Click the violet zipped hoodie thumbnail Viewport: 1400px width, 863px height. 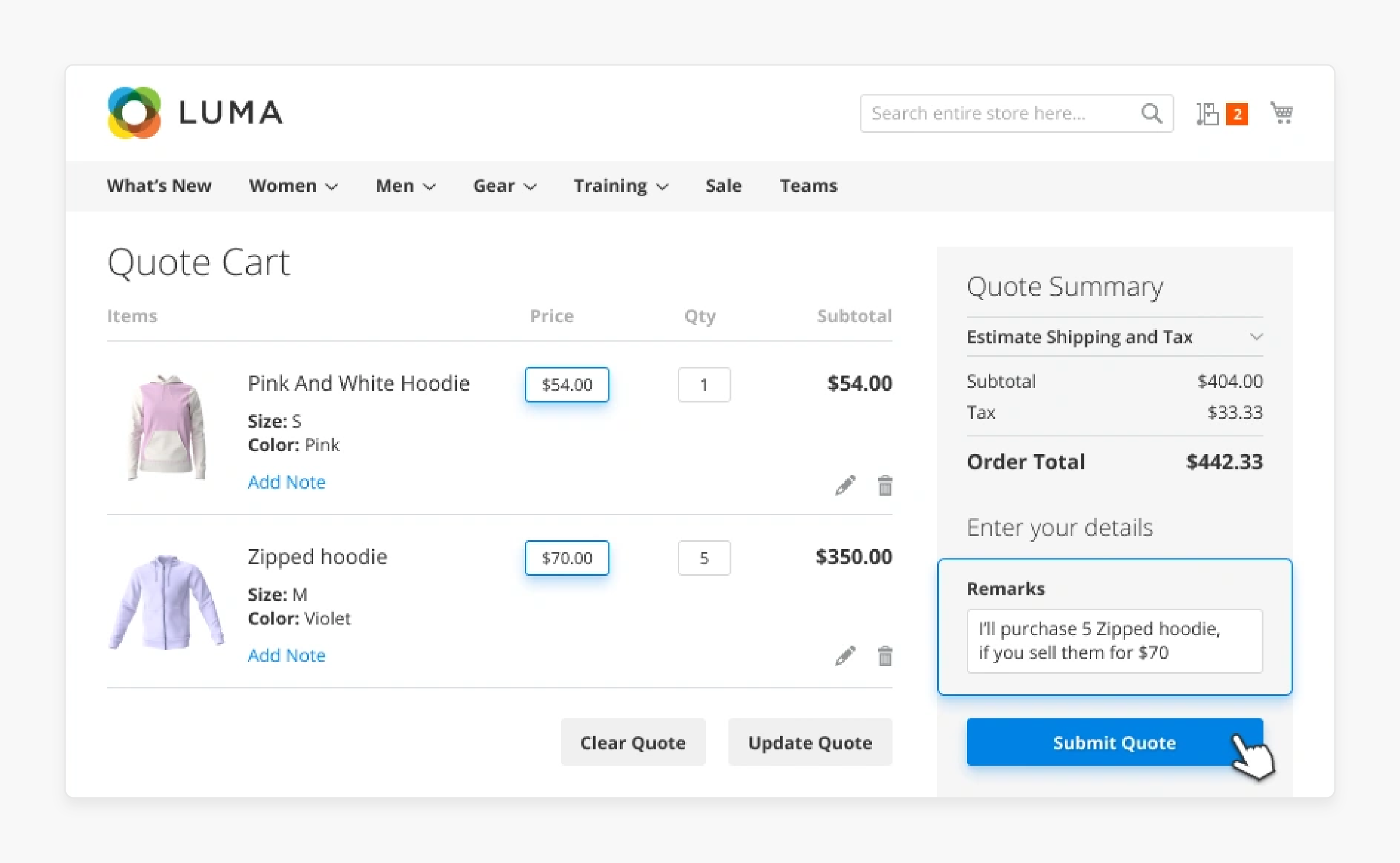coord(166,602)
